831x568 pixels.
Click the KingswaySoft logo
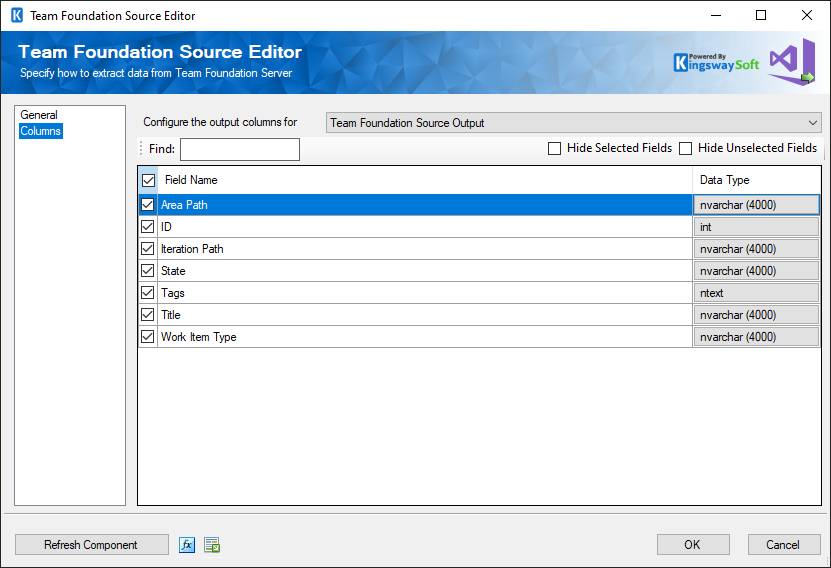(716, 62)
